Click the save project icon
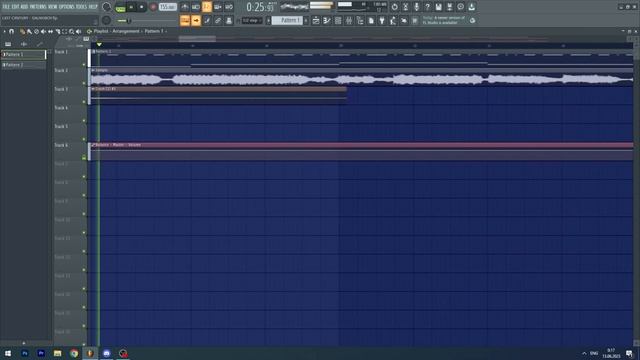The width and height of the screenshot is (640, 360). click(438, 7)
